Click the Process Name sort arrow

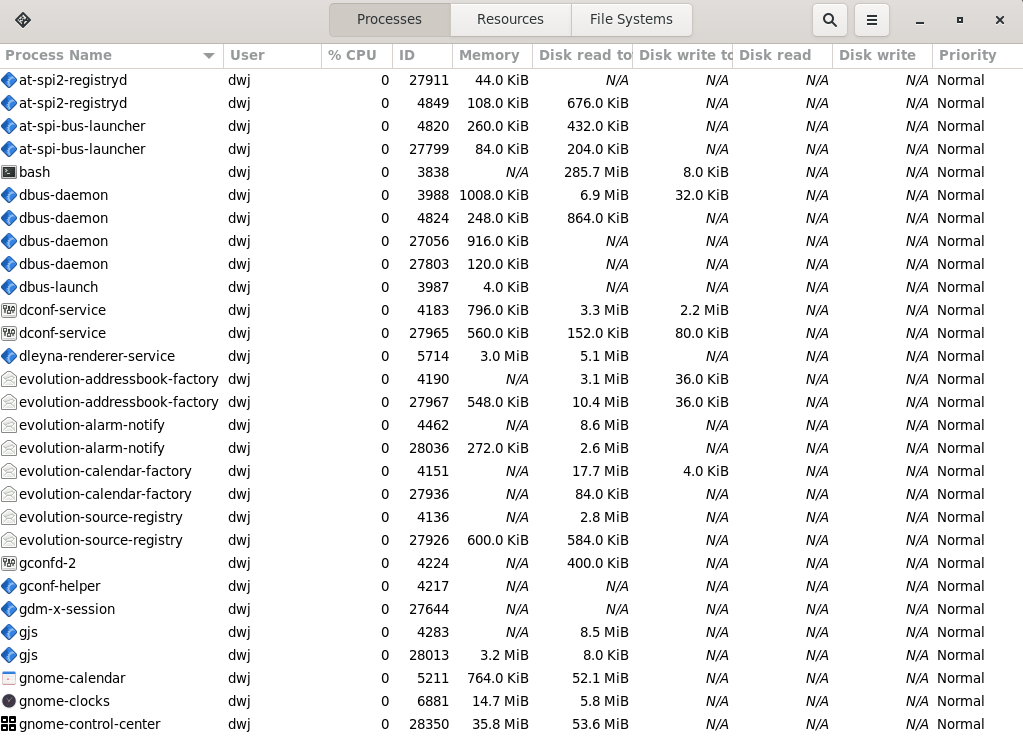(x=208, y=56)
